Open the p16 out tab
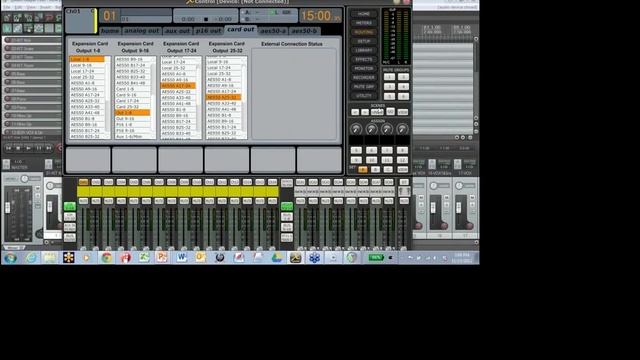 pos(208,31)
